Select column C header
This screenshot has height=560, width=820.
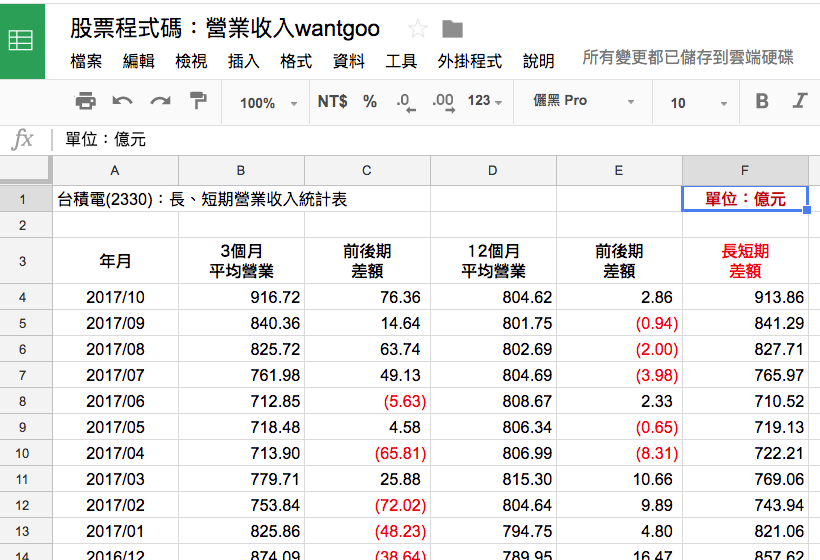367,170
